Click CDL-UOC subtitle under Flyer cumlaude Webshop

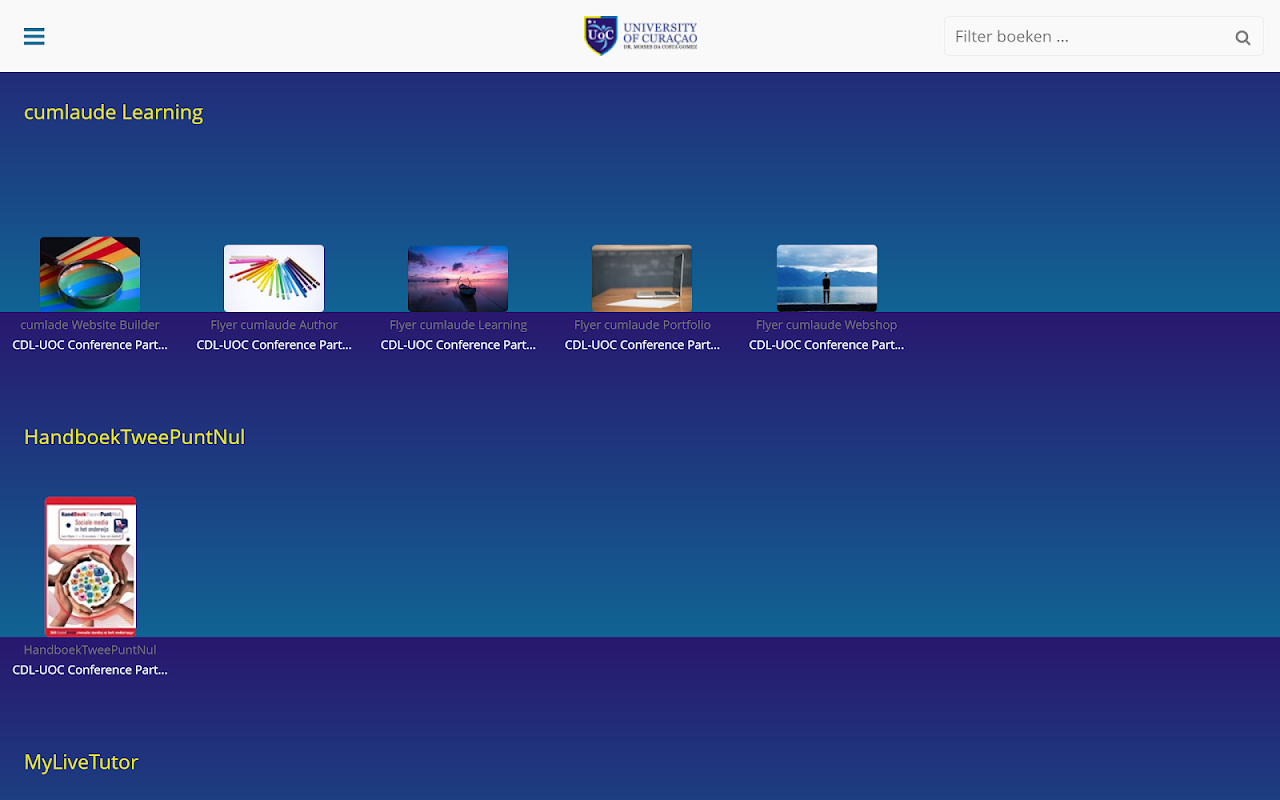coord(826,345)
